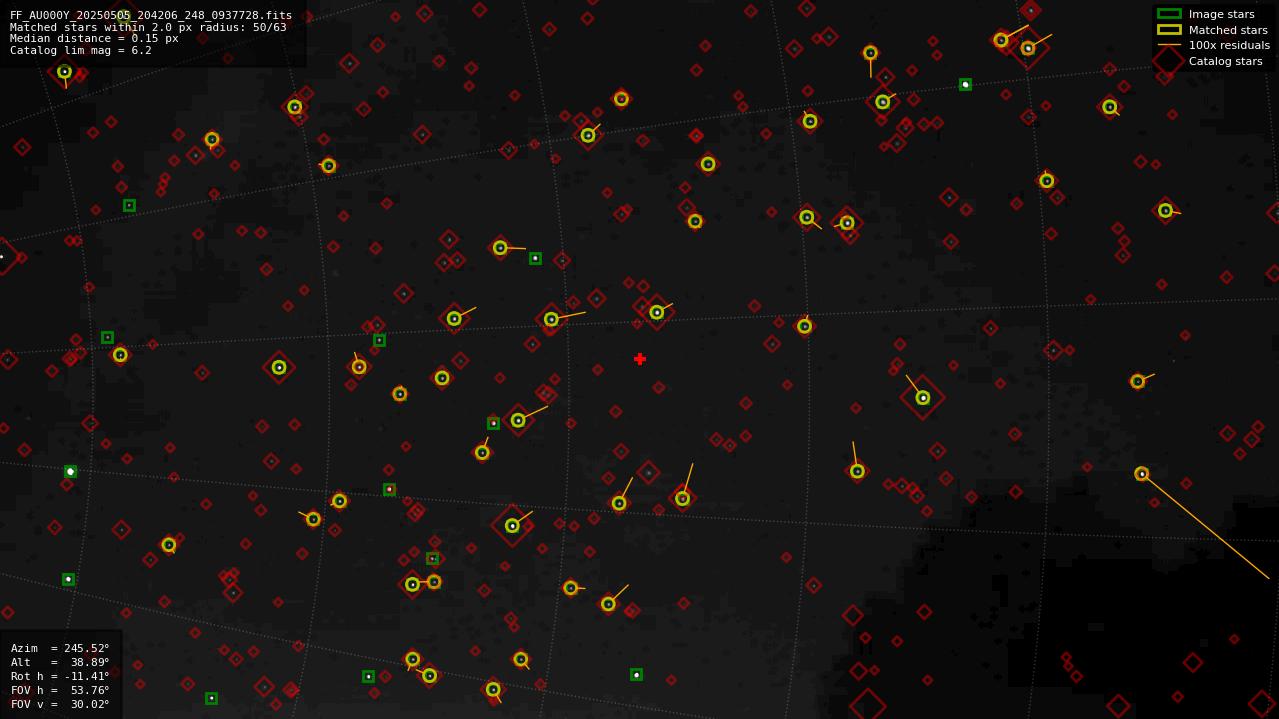Select the 'Image stars' legend label
Viewport: 1279px width, 719px height.
[x=1221, y=14]
